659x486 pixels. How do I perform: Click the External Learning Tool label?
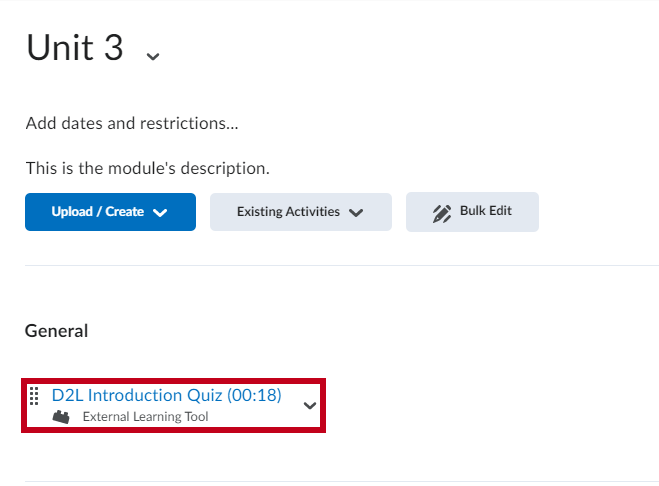tap(145, 417)
